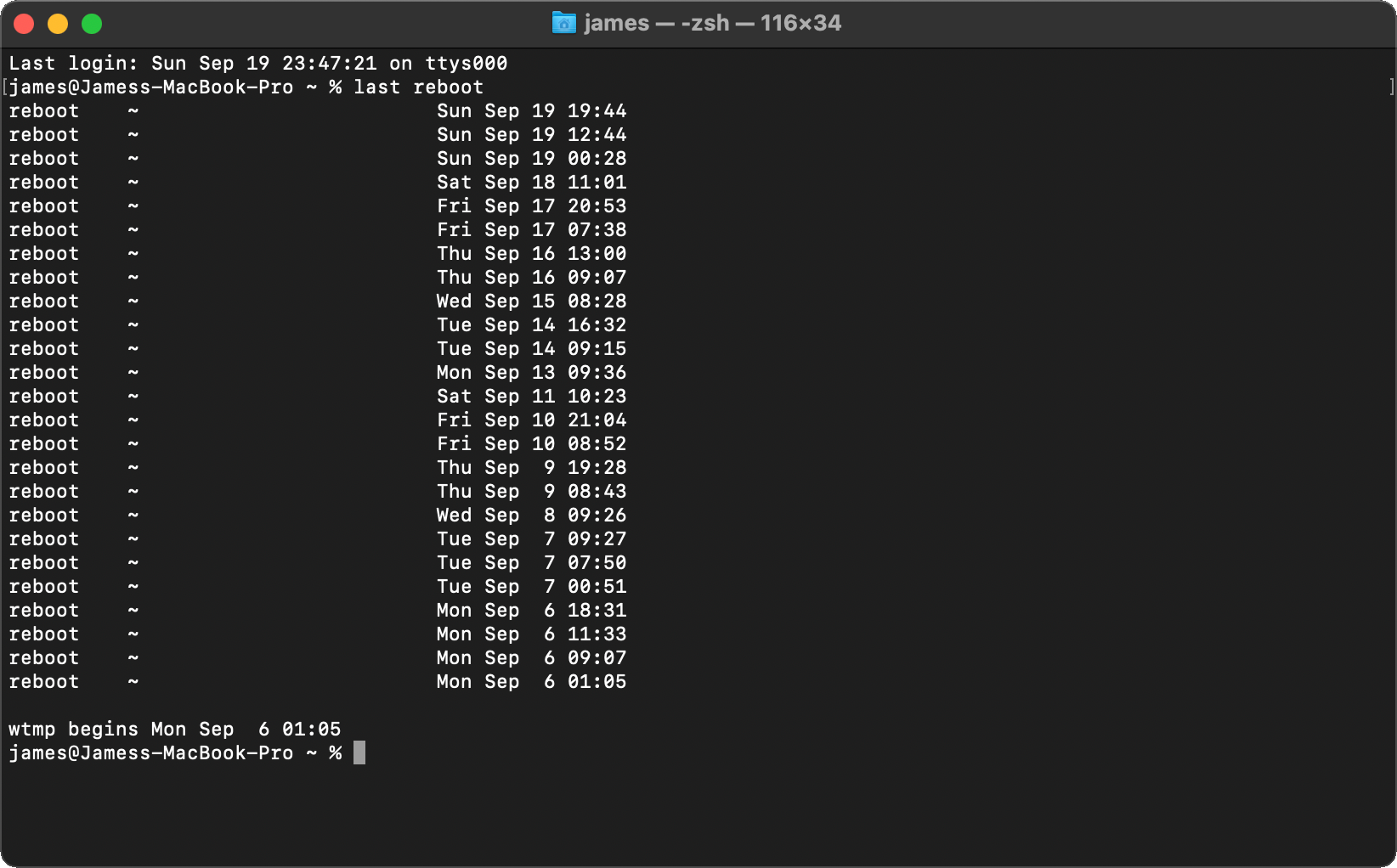Click the "wtmp begins Mon Sep 6 01:05" line
The width and height of the screenshot is (1397, 868).
[175, 730]
